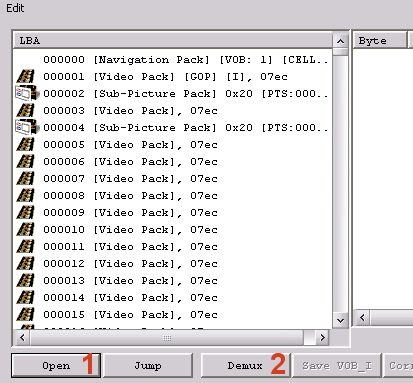This screenshot has height=383, width=413.
Task: Click the film icon for pack 000011
Action: click(x=26, y=247)
